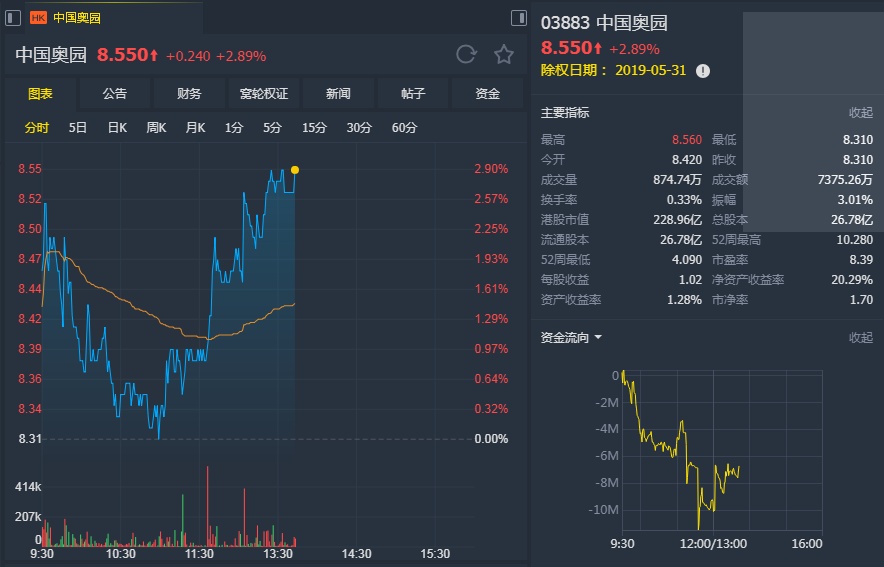Click the right panel toggle icon
Screen dimensions: 884x567
click(518, 17)
